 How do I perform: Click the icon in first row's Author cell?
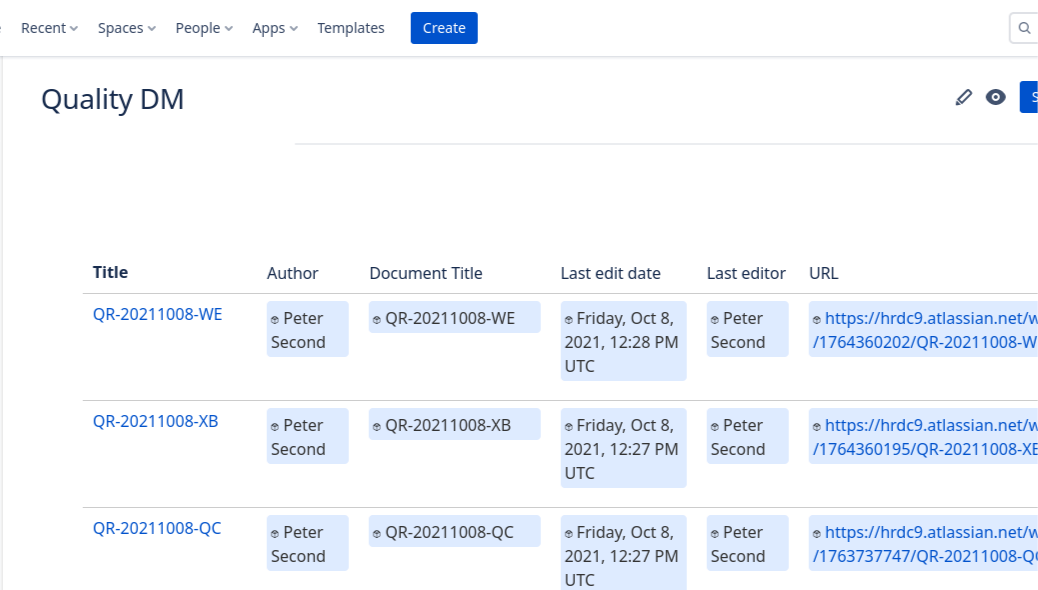(x=275, y=320)
